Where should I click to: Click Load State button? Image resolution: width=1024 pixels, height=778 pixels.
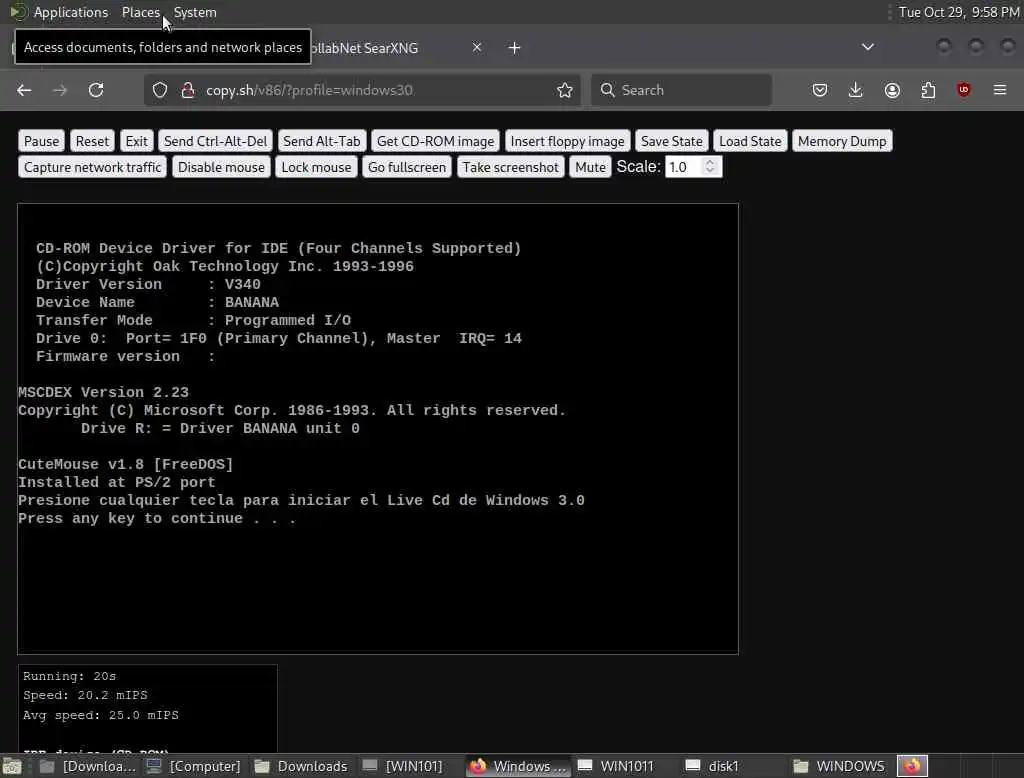pyautogui.click(x=750, y=141)
